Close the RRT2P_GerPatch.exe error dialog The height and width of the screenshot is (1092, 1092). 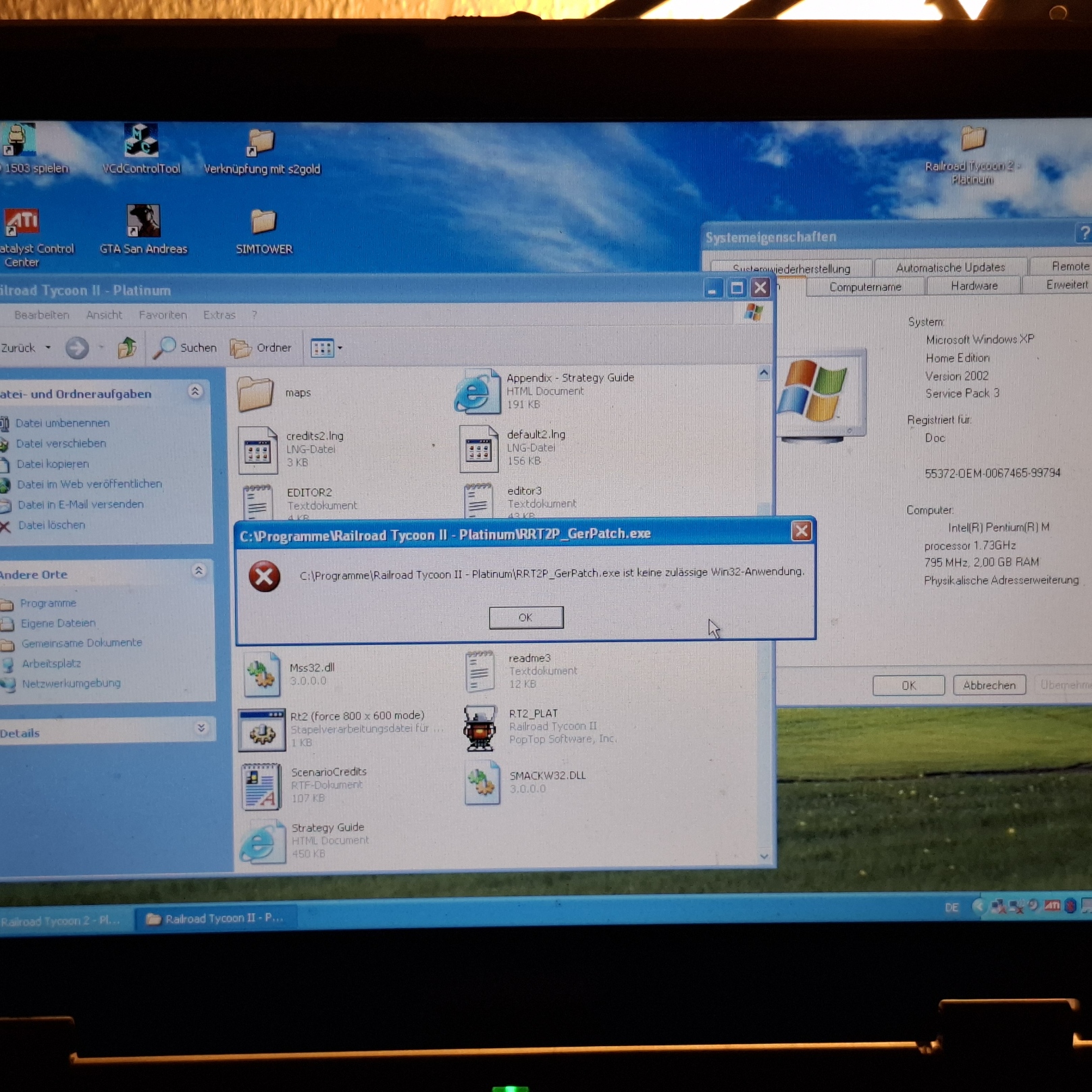801,531
